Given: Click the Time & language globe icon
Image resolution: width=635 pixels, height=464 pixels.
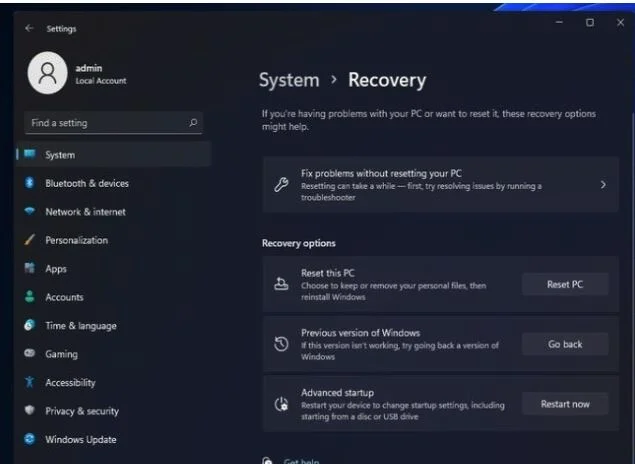Looking at the screenshot, I should pos(30,325).
